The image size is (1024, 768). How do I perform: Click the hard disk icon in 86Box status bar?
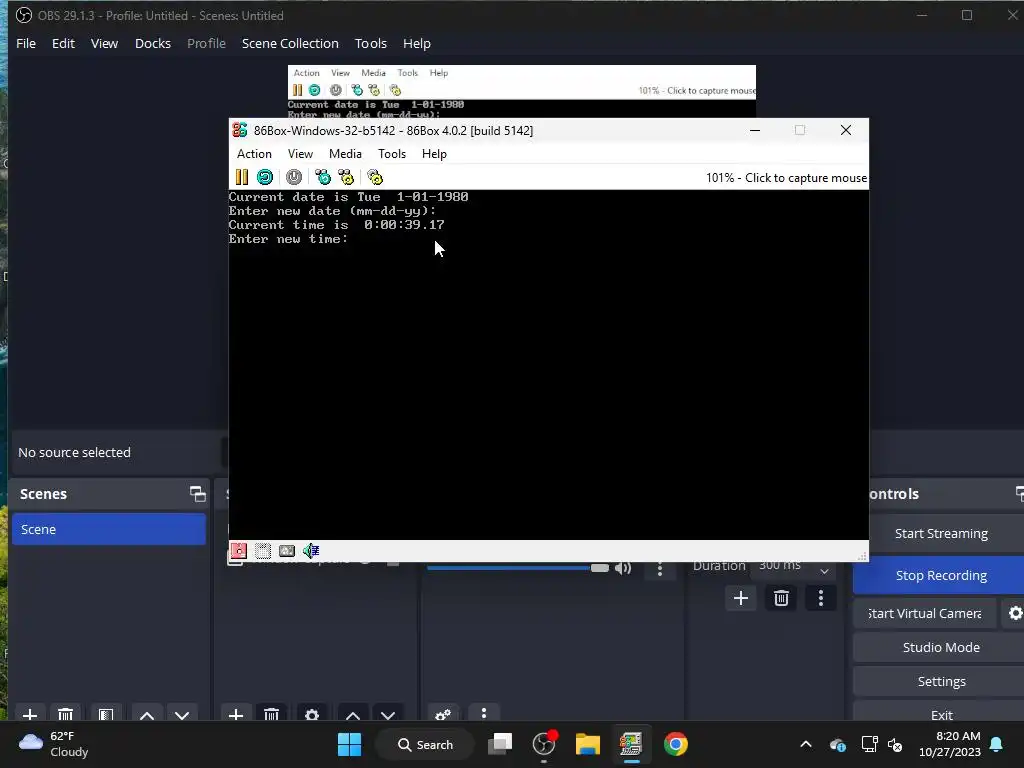[263, 551]
